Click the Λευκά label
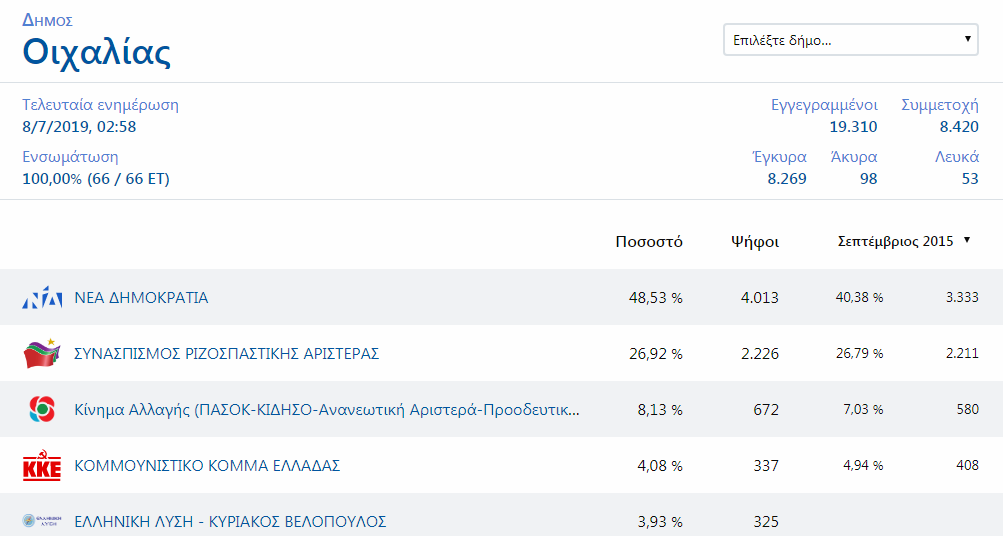Screen dimensions: 1003x536 pyautogui.click(x=957, y=157)
